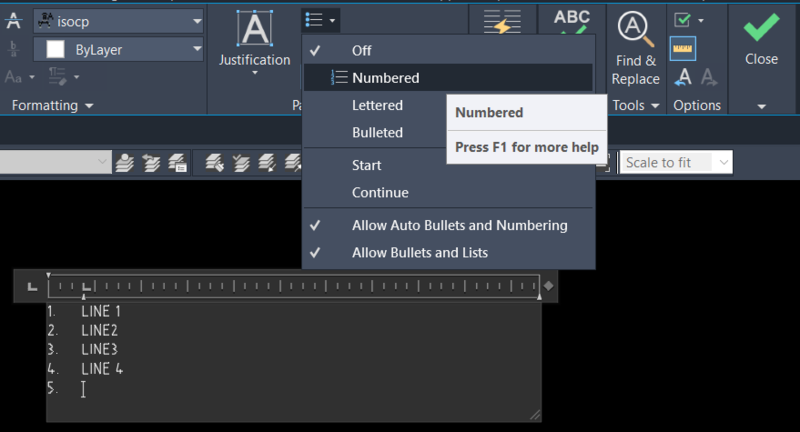Choose Bulleted from the list menu
This screenshot has height=432, width=800.
pyautogui.click(x=377, y=133)
